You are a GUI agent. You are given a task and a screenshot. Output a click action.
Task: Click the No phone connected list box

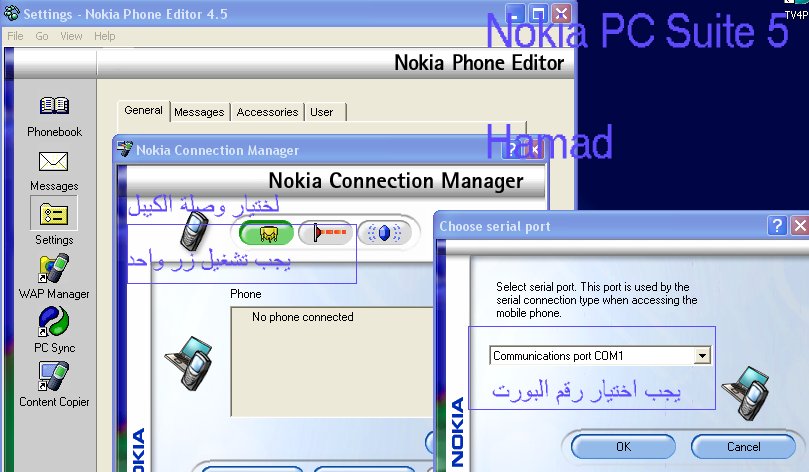click(332, 362)
